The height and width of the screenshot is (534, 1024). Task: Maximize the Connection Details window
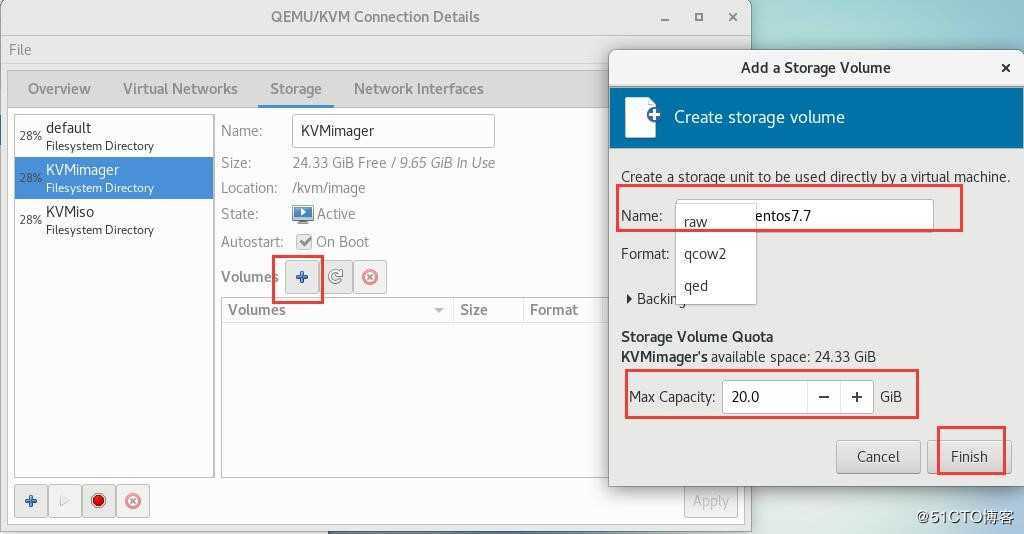click(699, 17)
